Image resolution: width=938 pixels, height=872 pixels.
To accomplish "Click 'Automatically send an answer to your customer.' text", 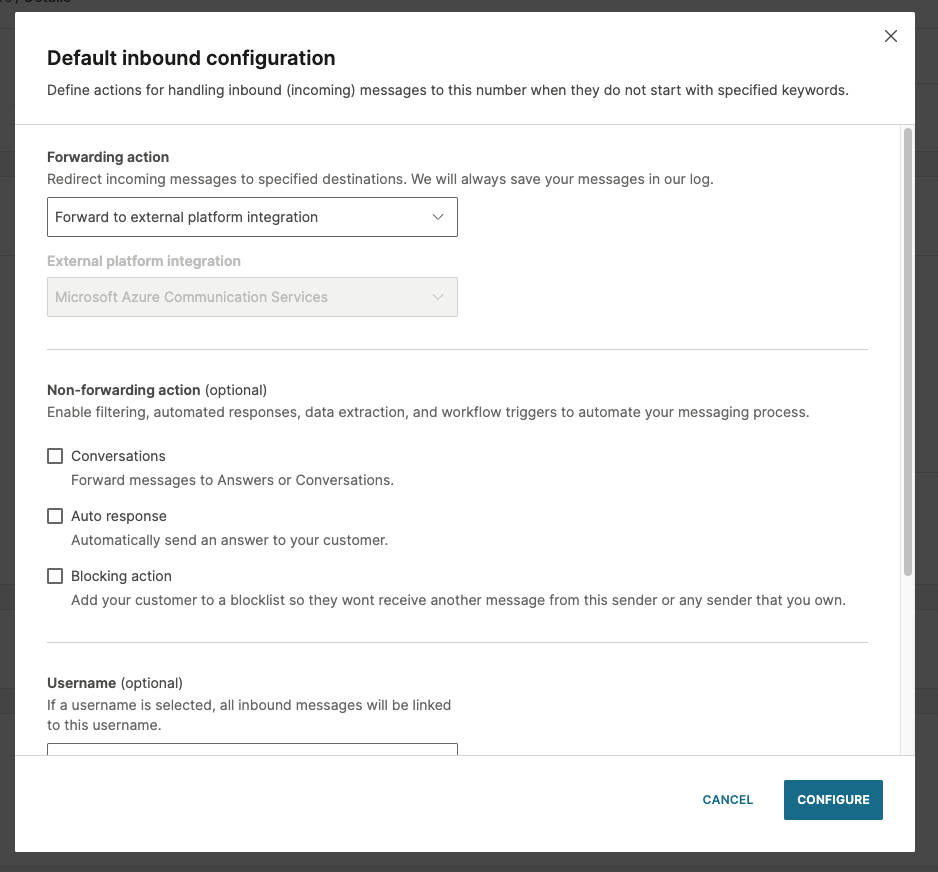I will (230, 540).
